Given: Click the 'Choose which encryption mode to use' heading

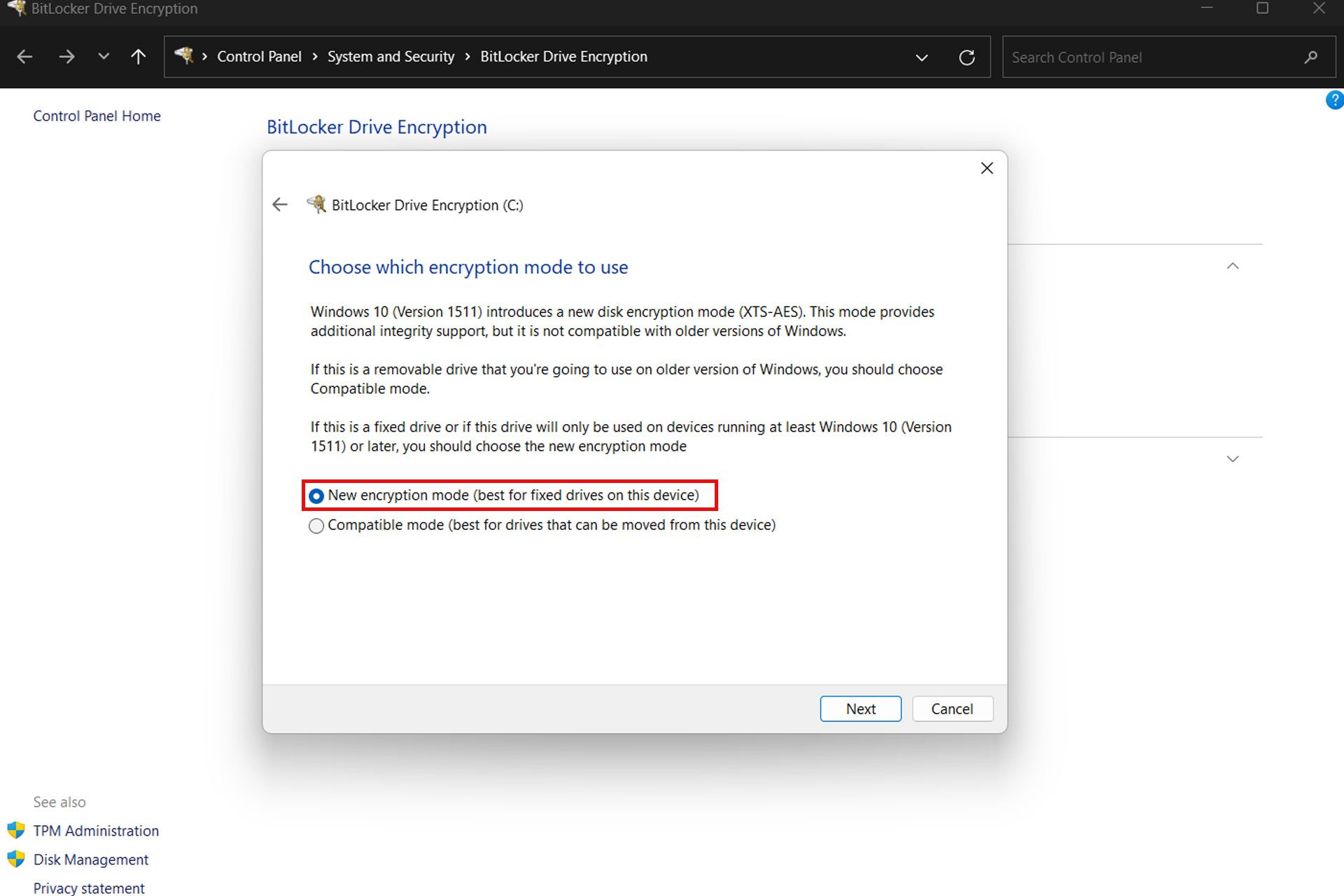Looking at the screenshot, I should pos(468,267).
